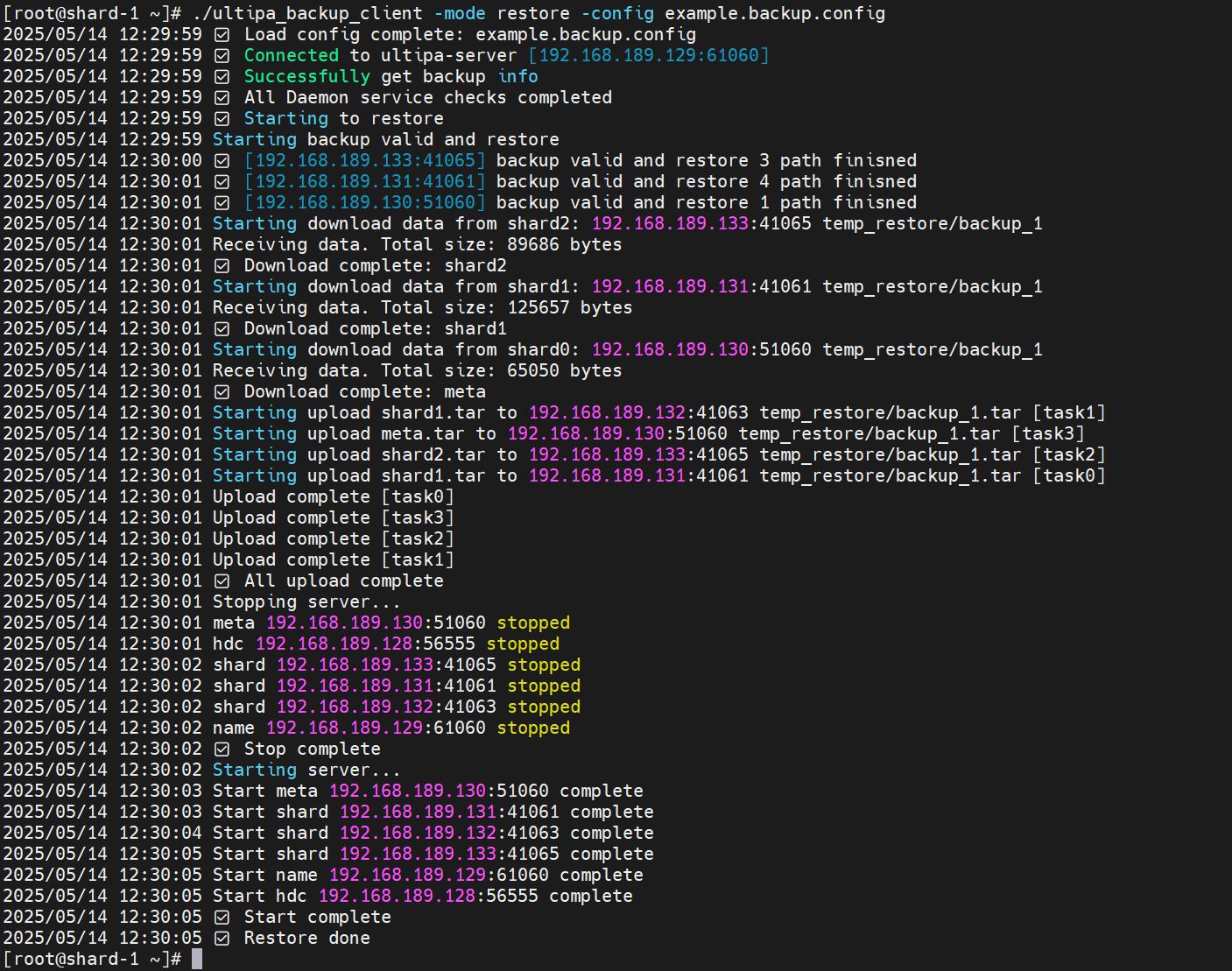The image size is (1232, 971).
Task: Click the checkbox before "Successfully get backup info"
Action: [x=222, y=77]
